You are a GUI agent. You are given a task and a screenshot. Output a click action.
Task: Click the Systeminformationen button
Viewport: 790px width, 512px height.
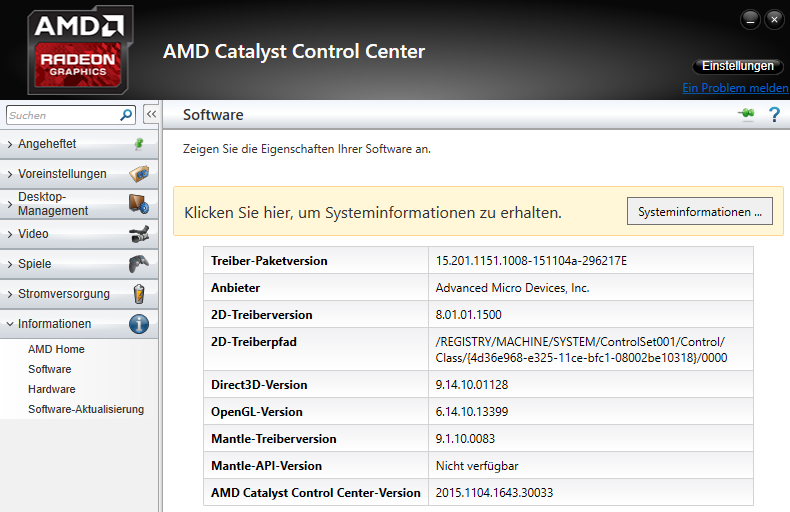(x=699, y=212)
